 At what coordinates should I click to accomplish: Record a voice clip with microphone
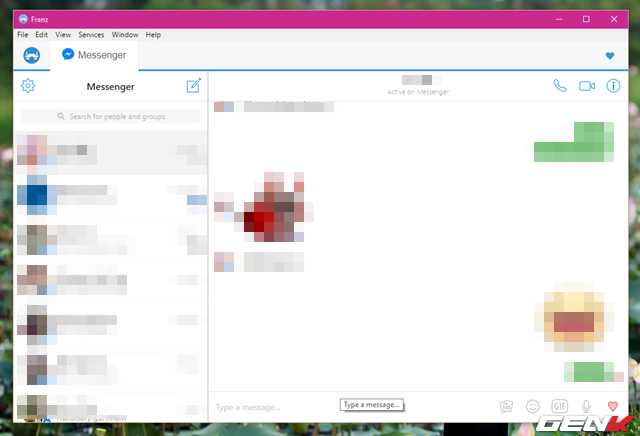(x=587, y=407)
